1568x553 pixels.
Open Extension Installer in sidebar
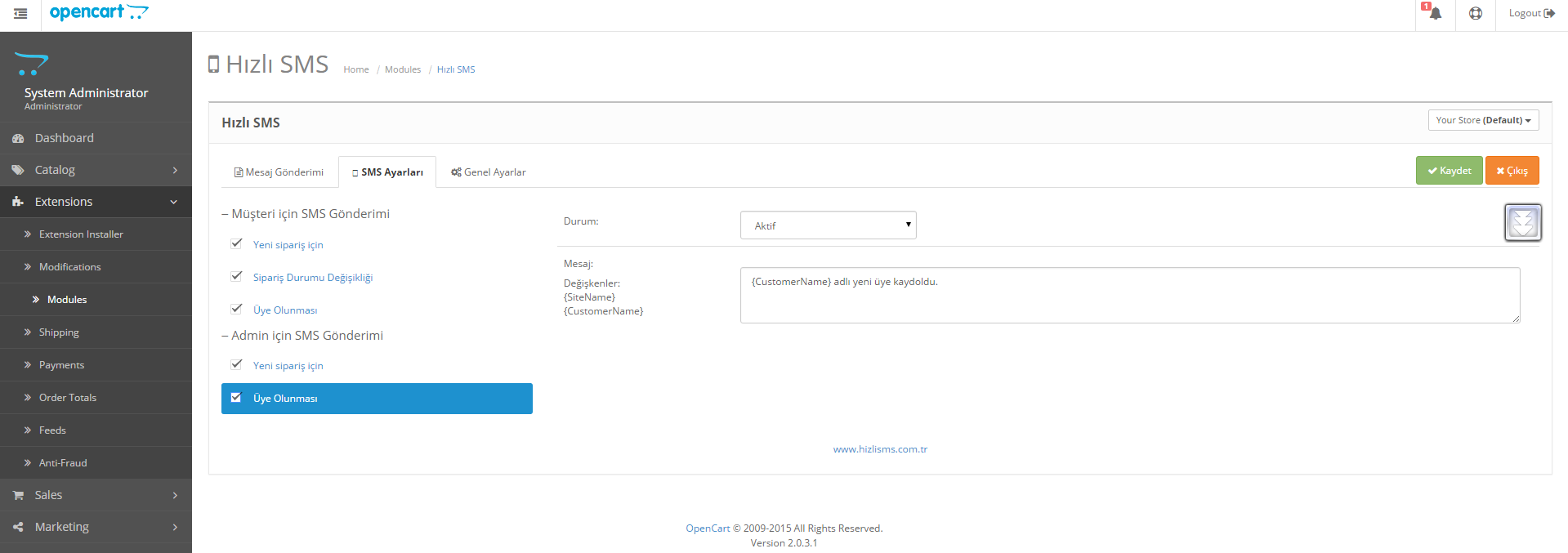click(81, 234)
